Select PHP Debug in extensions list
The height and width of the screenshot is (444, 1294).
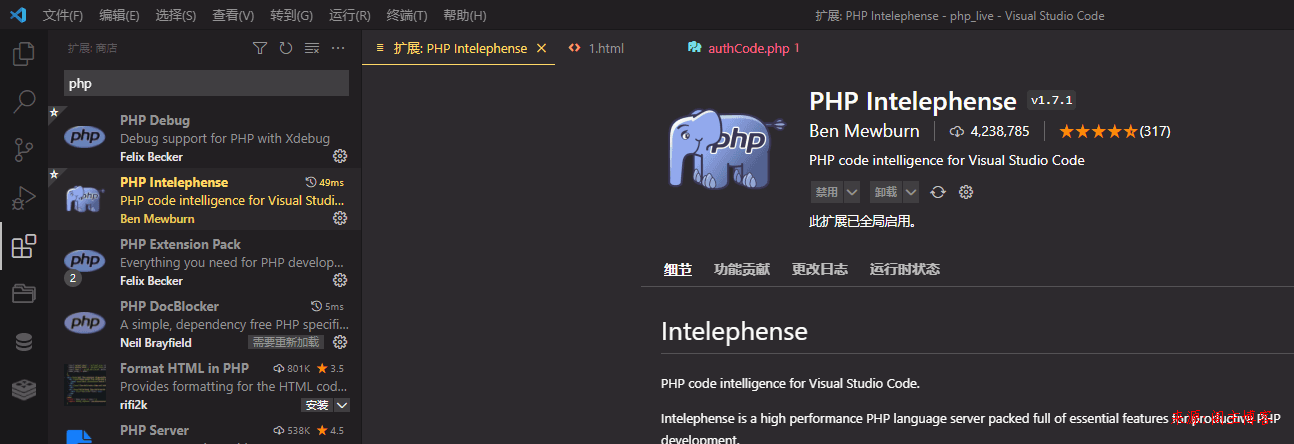pos(205,137)
